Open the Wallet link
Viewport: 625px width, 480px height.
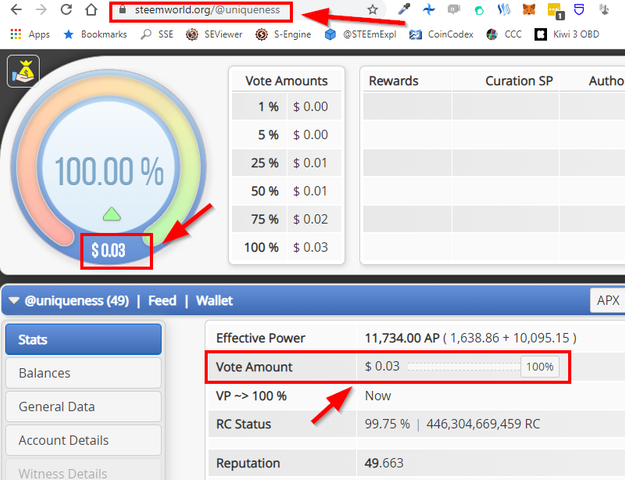tap(214, 301)
